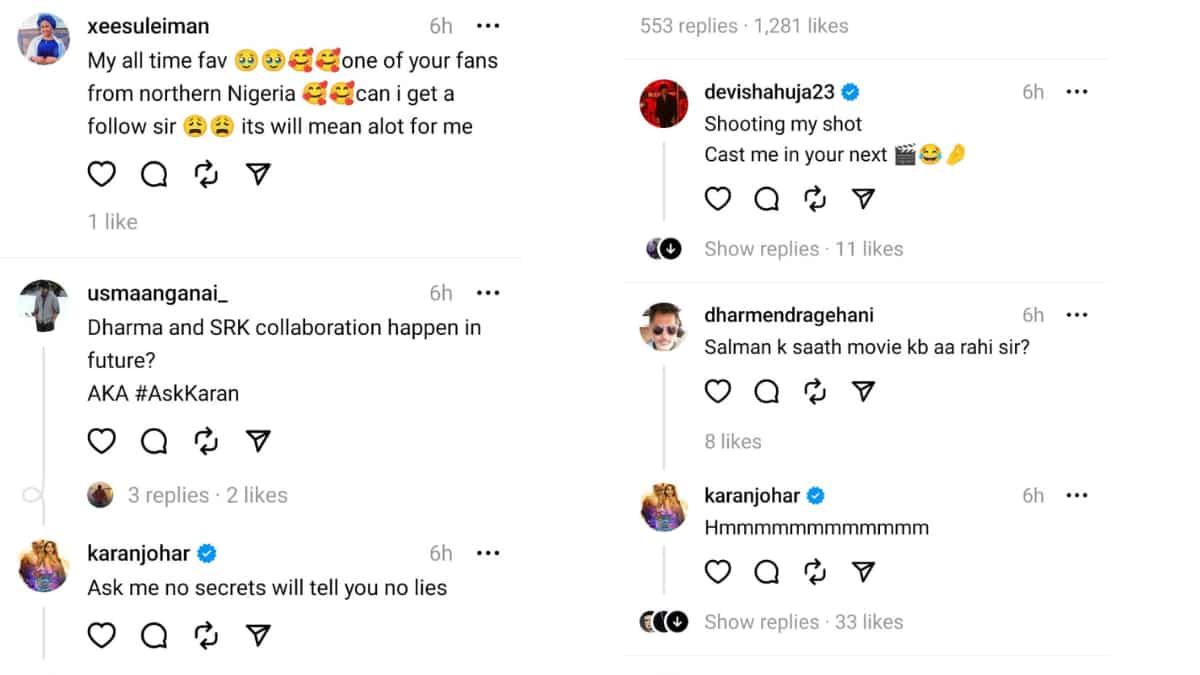Like devishahuja23's 'Shooting my shot' comment
This screenshot has width=1200, height=675.
coord(718,199)
